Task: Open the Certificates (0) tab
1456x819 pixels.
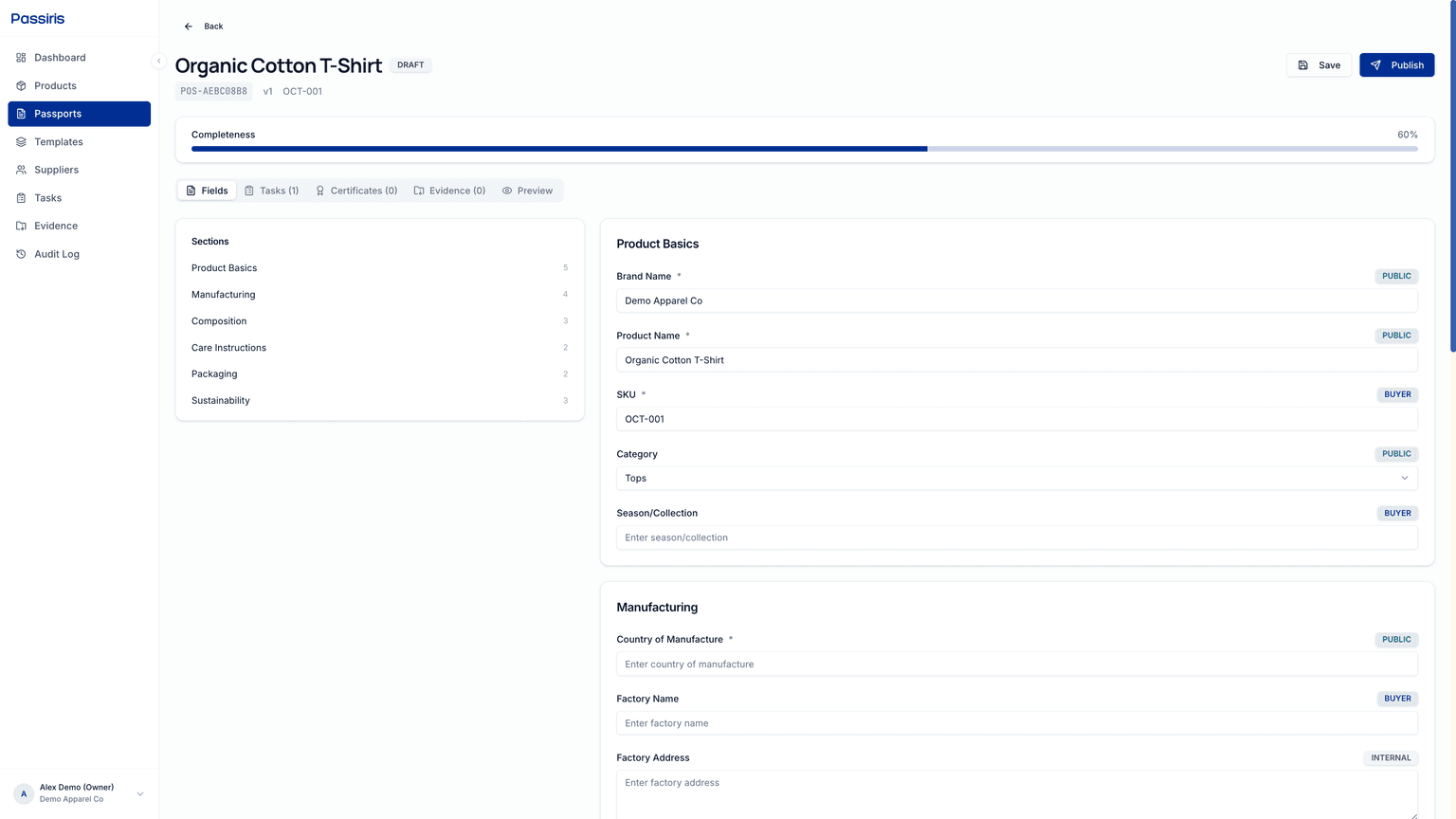Action: click(356, 191)
